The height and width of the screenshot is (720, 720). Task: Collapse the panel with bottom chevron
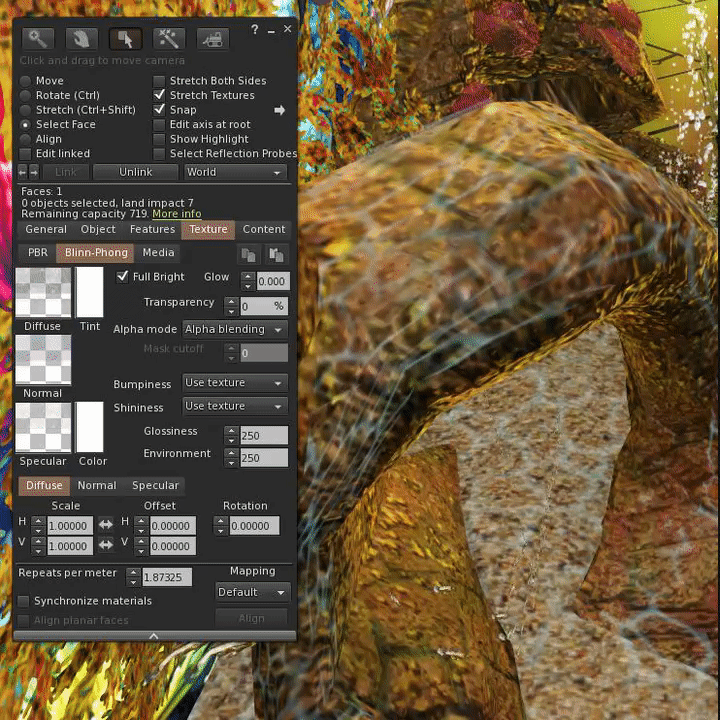coord(154,636)
